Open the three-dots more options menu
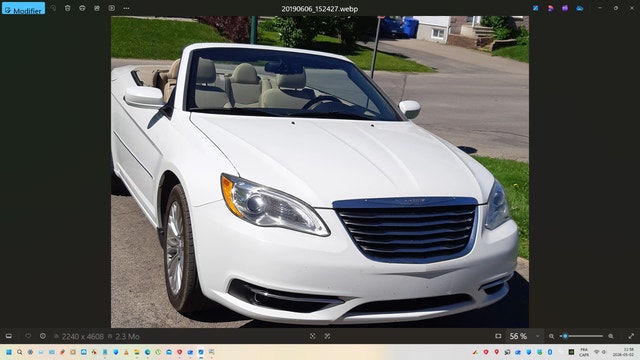The image size is (640, 360). (x=127, y=8)
